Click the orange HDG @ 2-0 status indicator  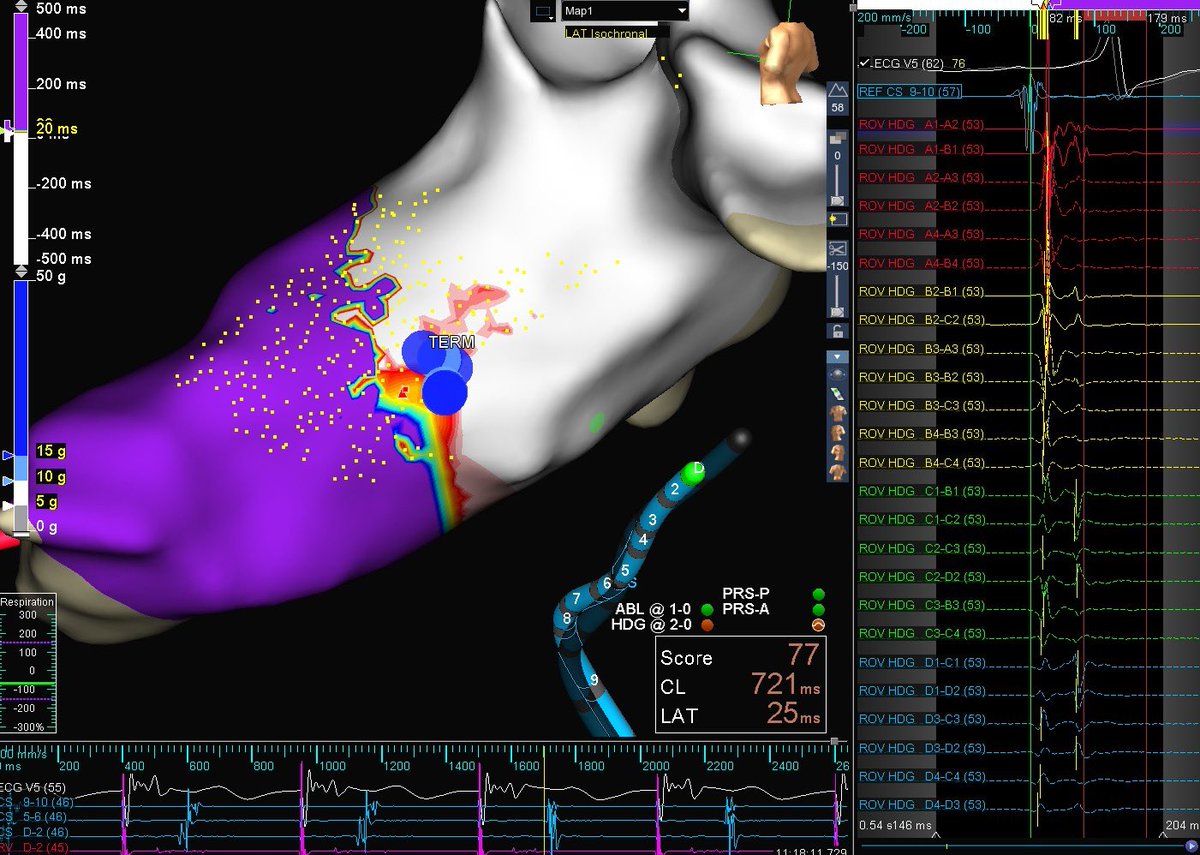point(707,625)
